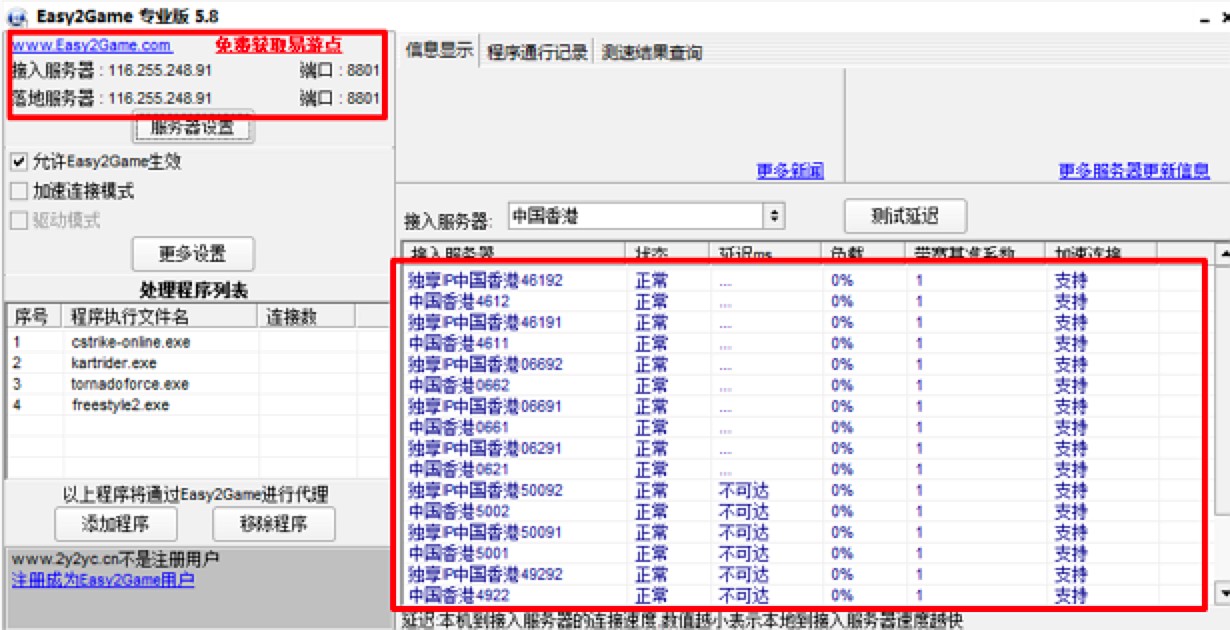Enable the 允许Easy2Game生效 checkbox
Image resolution: width=1230 pixels, height=630 pixels.
(18, 162)
